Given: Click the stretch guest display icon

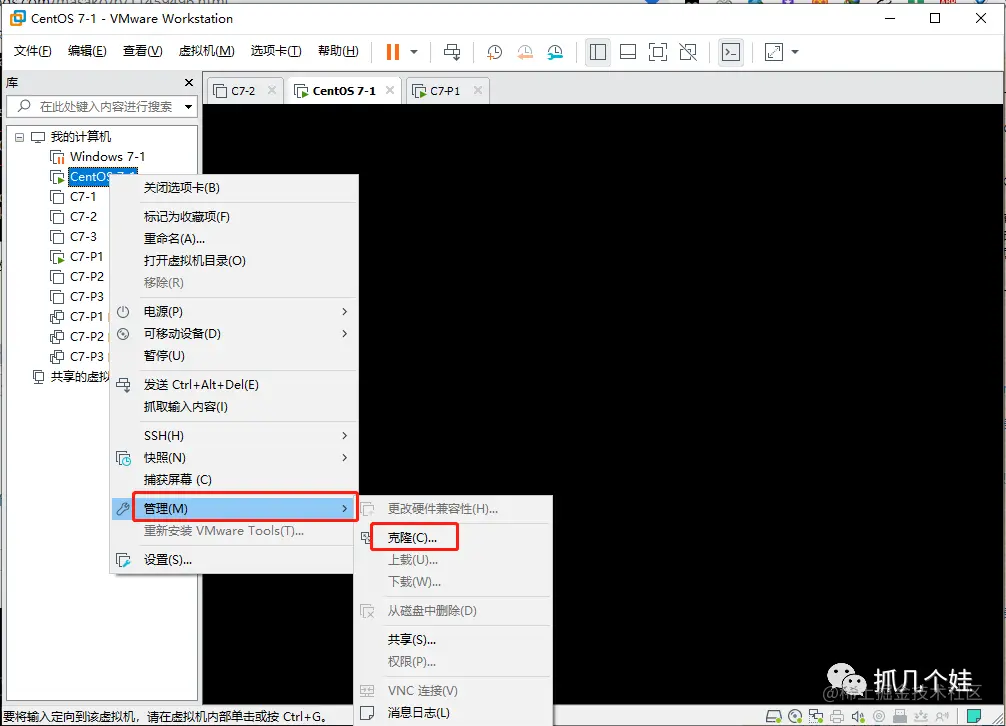Looking at the screenshot, I should (774, 52).
